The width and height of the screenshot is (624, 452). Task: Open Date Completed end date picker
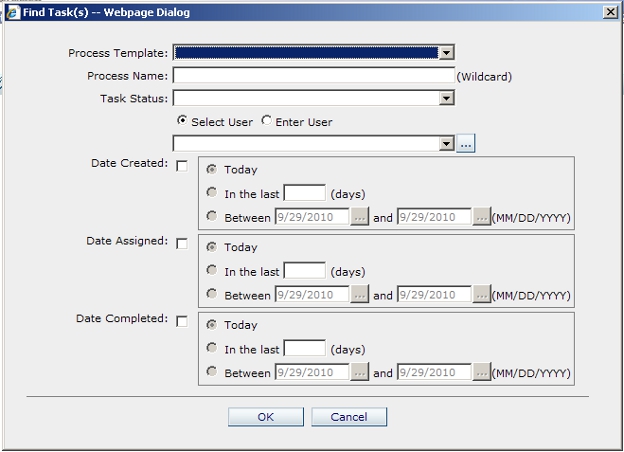click(482, 373)
